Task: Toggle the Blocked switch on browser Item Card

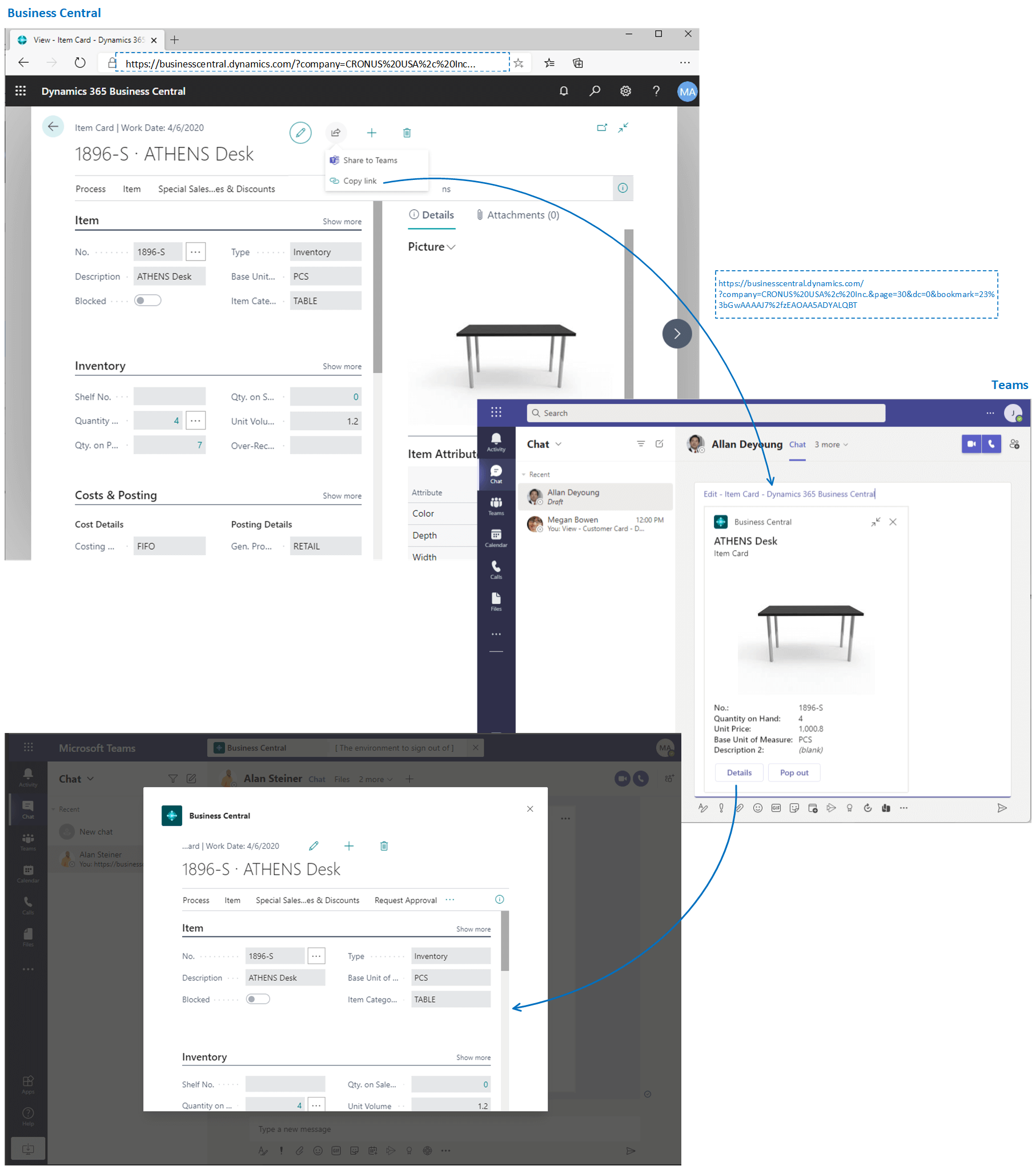Action: [x=148, y=300]
